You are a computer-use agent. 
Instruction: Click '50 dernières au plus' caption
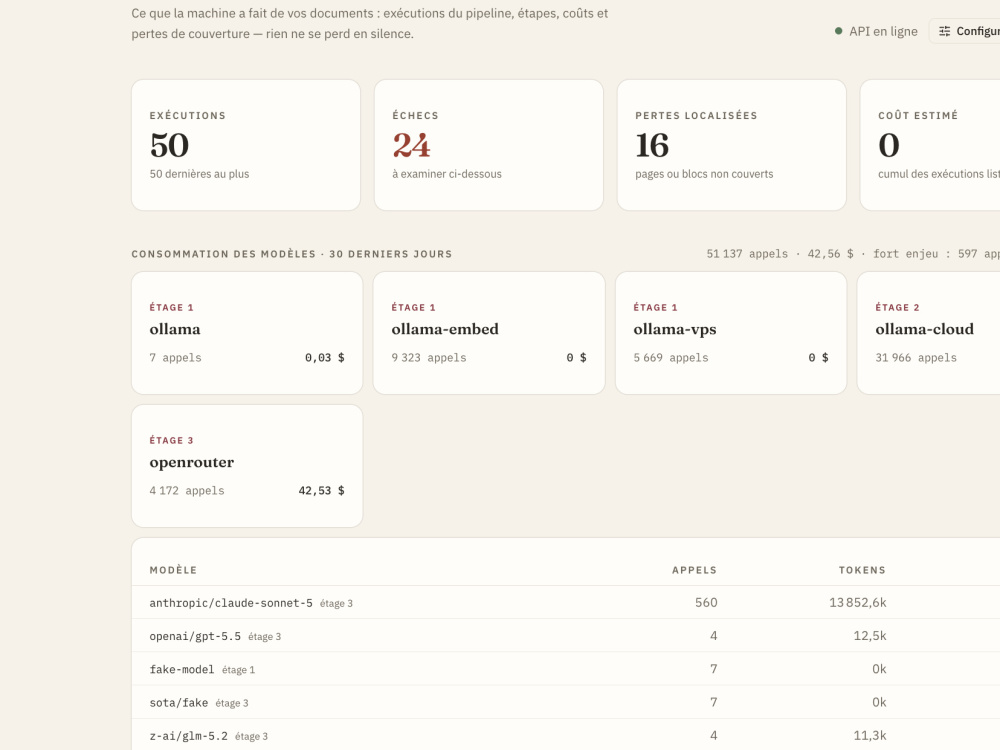pyautogui.click(x=199, y=174)
